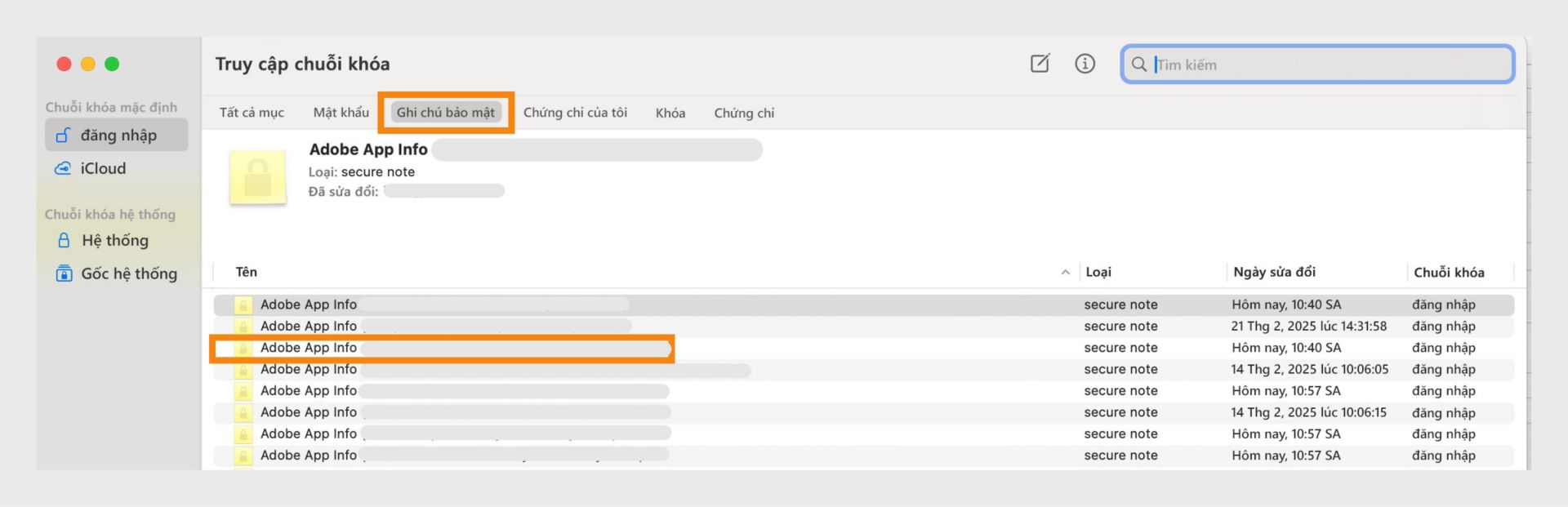Click the large yellow secure note thumbnail

pyautogui.click(x=258, y=176)
